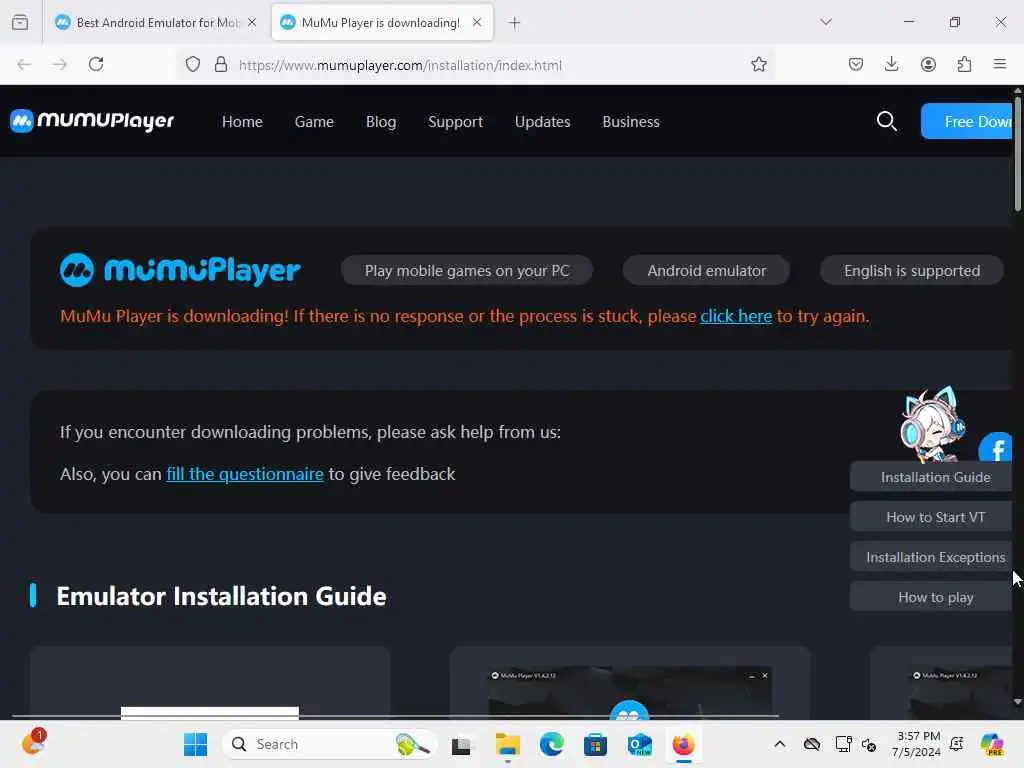The height and width of the screenshot is (768, 1024).
Task: Open the site search magnifier
Action: tap(886, 121)
